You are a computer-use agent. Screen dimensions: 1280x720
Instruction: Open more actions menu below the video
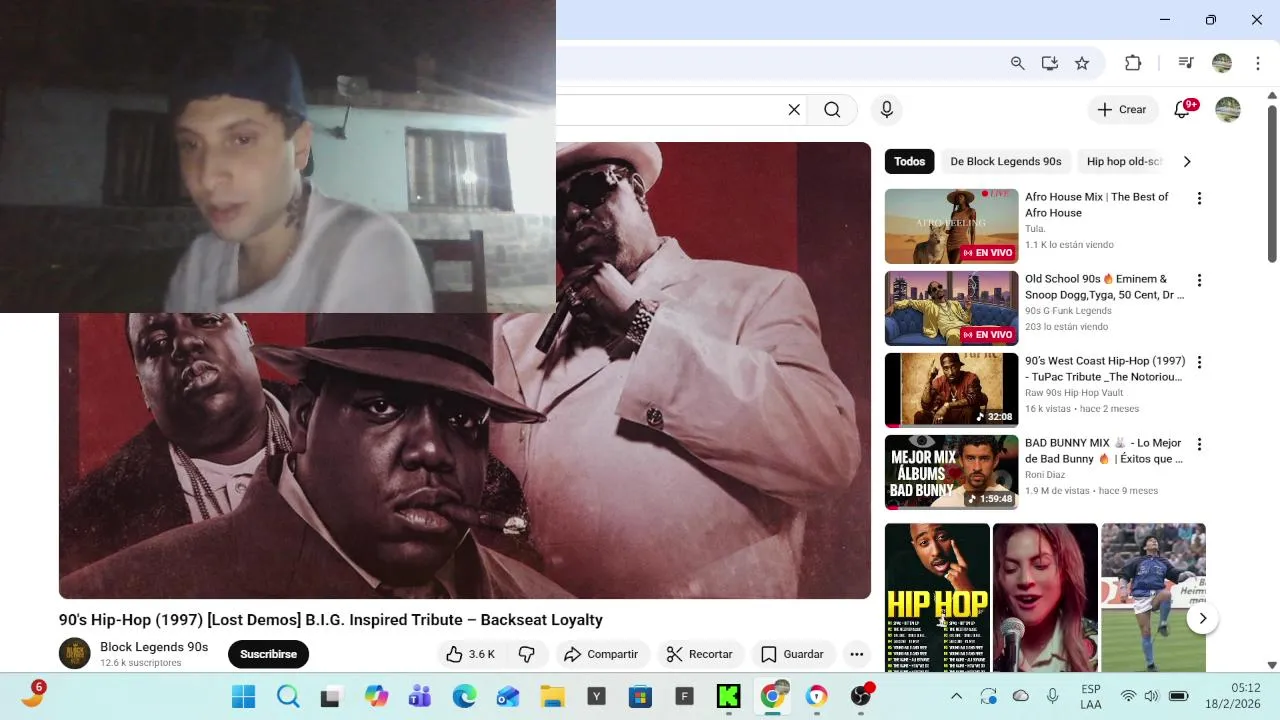click(x=857, y=654)
